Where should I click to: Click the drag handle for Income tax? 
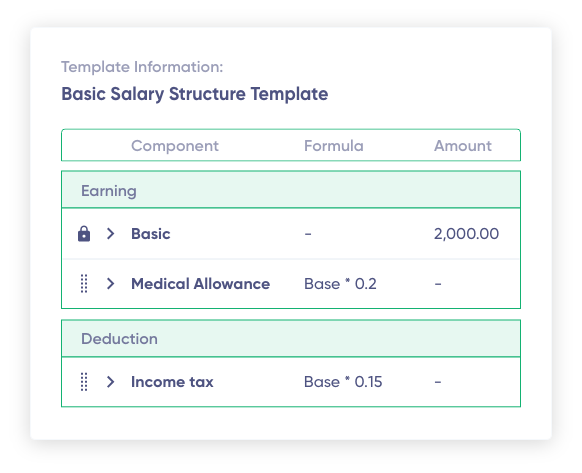pos(84,382)
